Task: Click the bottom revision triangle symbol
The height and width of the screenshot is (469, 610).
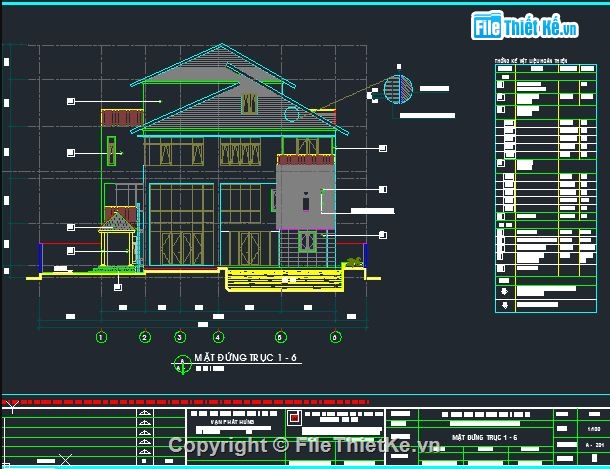Action: [145, 452]
